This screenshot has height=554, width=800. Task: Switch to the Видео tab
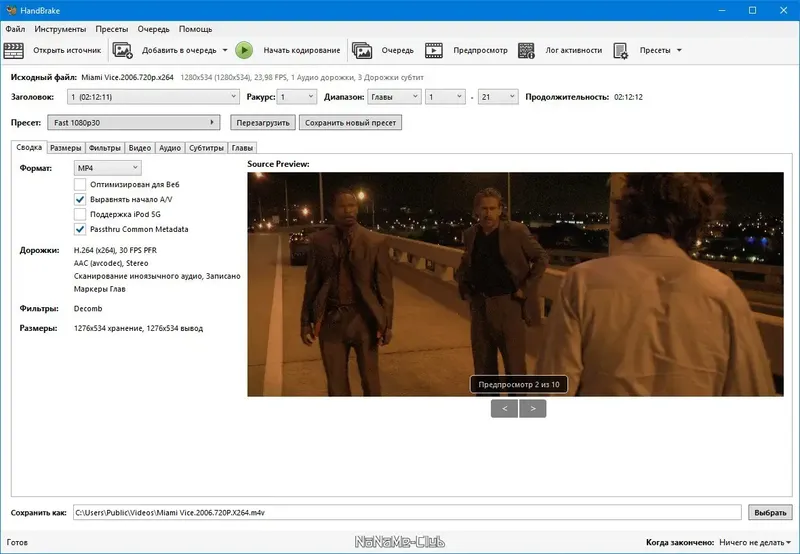[x=140, y=148]
